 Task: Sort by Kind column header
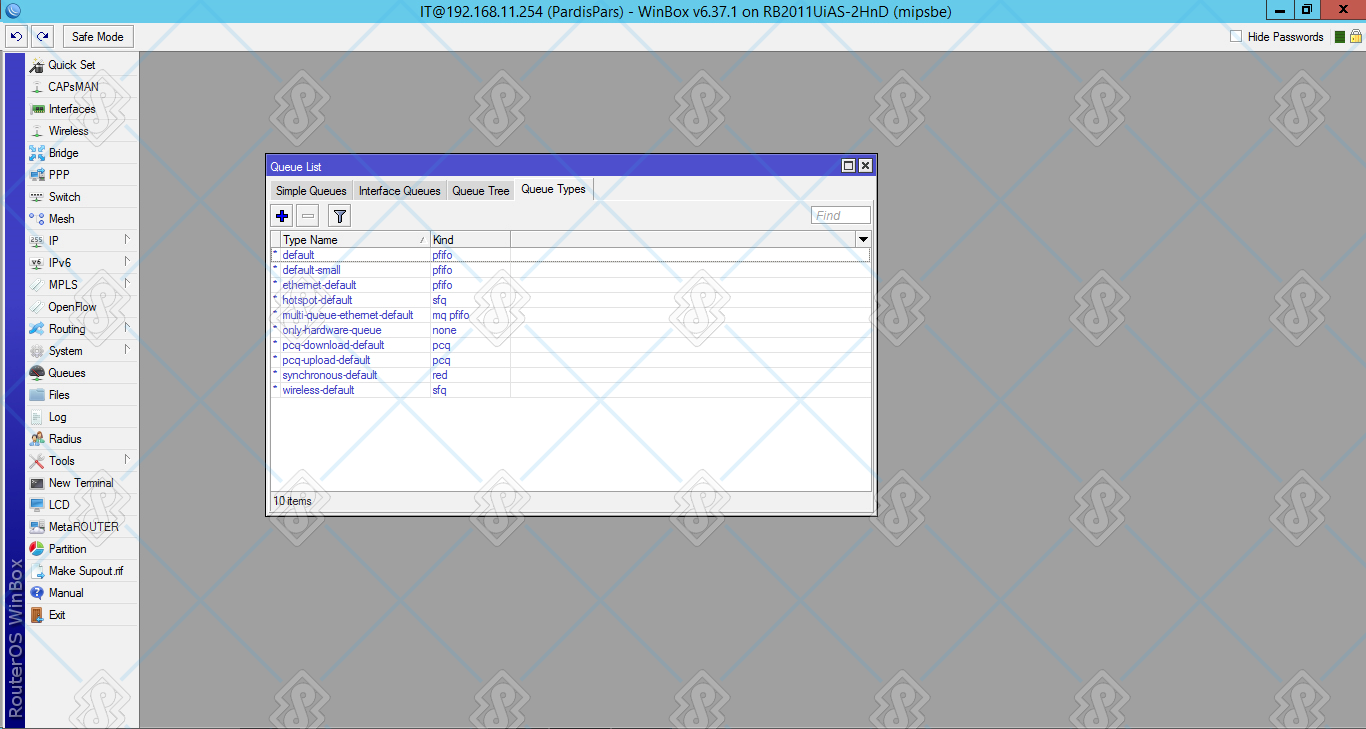pyautogui.click(x=470, y=240)
